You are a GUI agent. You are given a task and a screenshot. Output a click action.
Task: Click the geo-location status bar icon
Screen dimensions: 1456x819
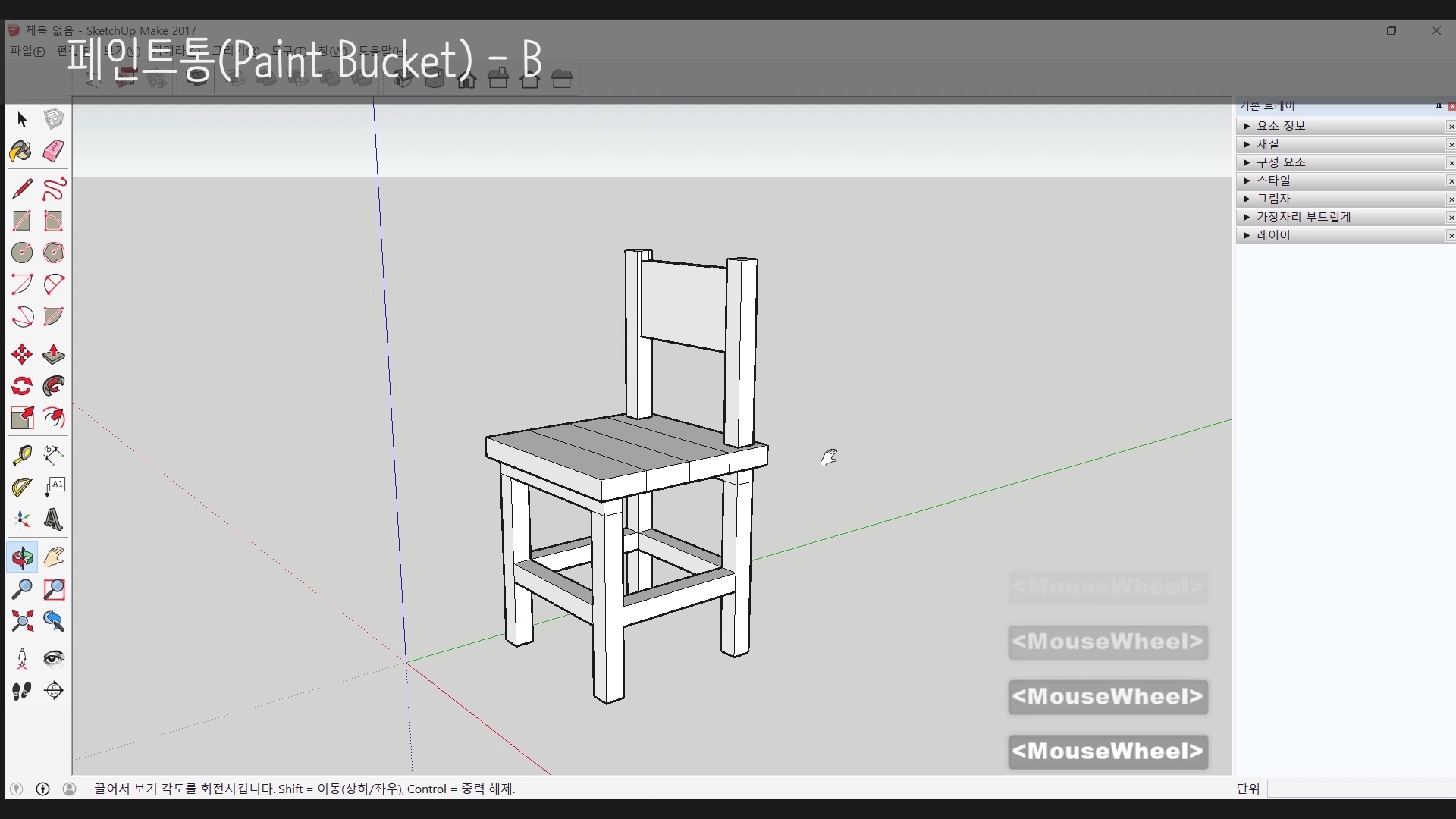[x=16, y=789]
